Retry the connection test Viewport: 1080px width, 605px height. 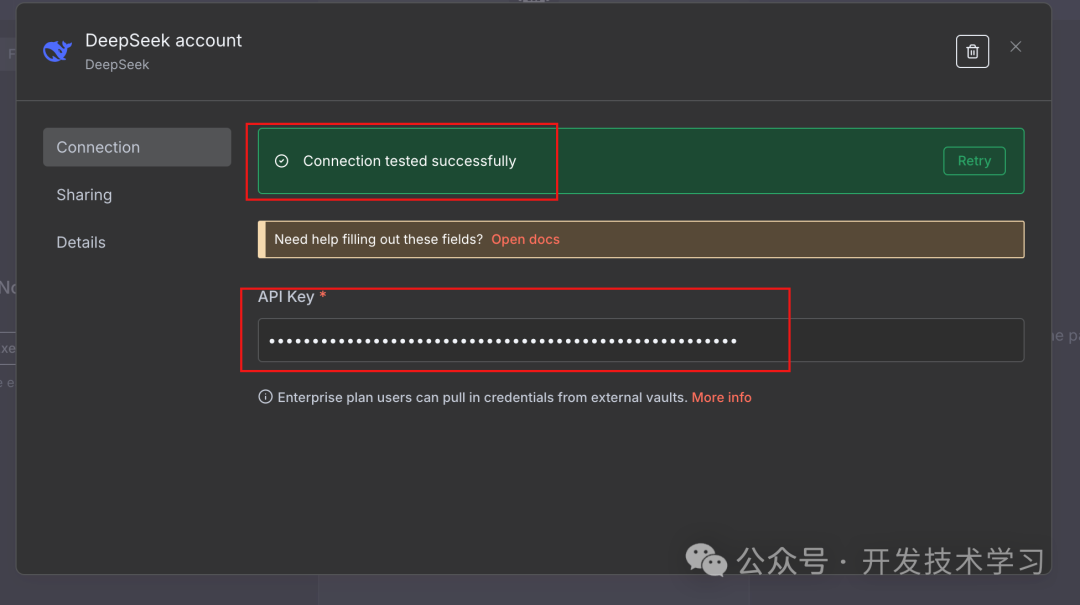(x=974, y=161)
